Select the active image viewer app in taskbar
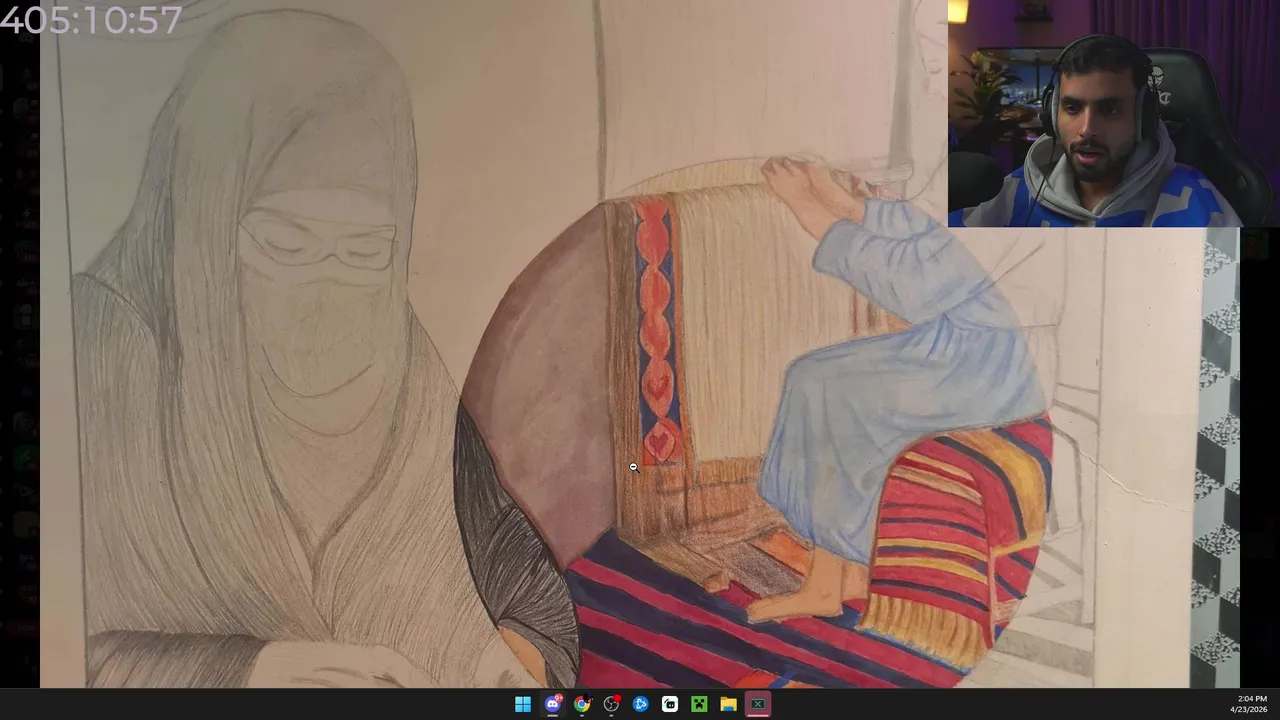The image size is (1280, 720). click(x=758, y=704)
